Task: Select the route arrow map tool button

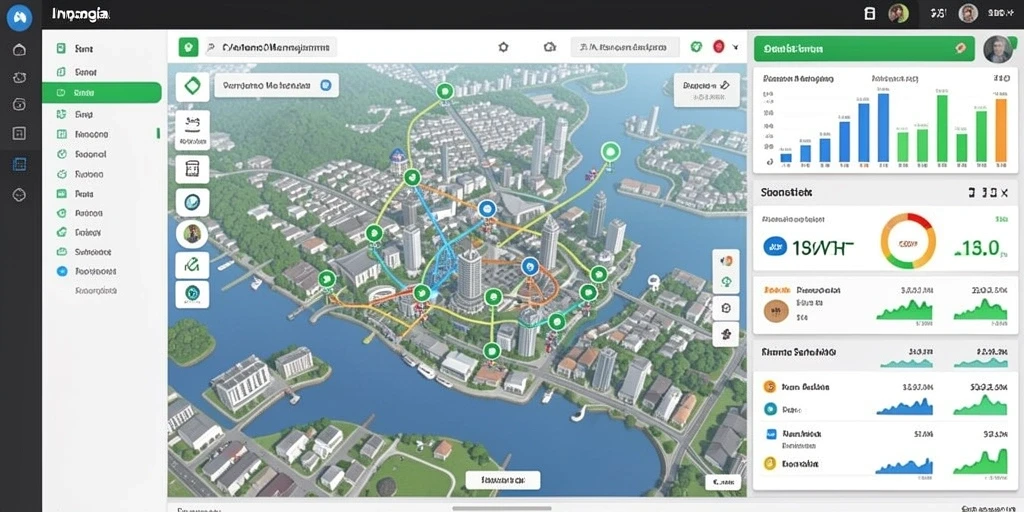Action: coord(193,264)
